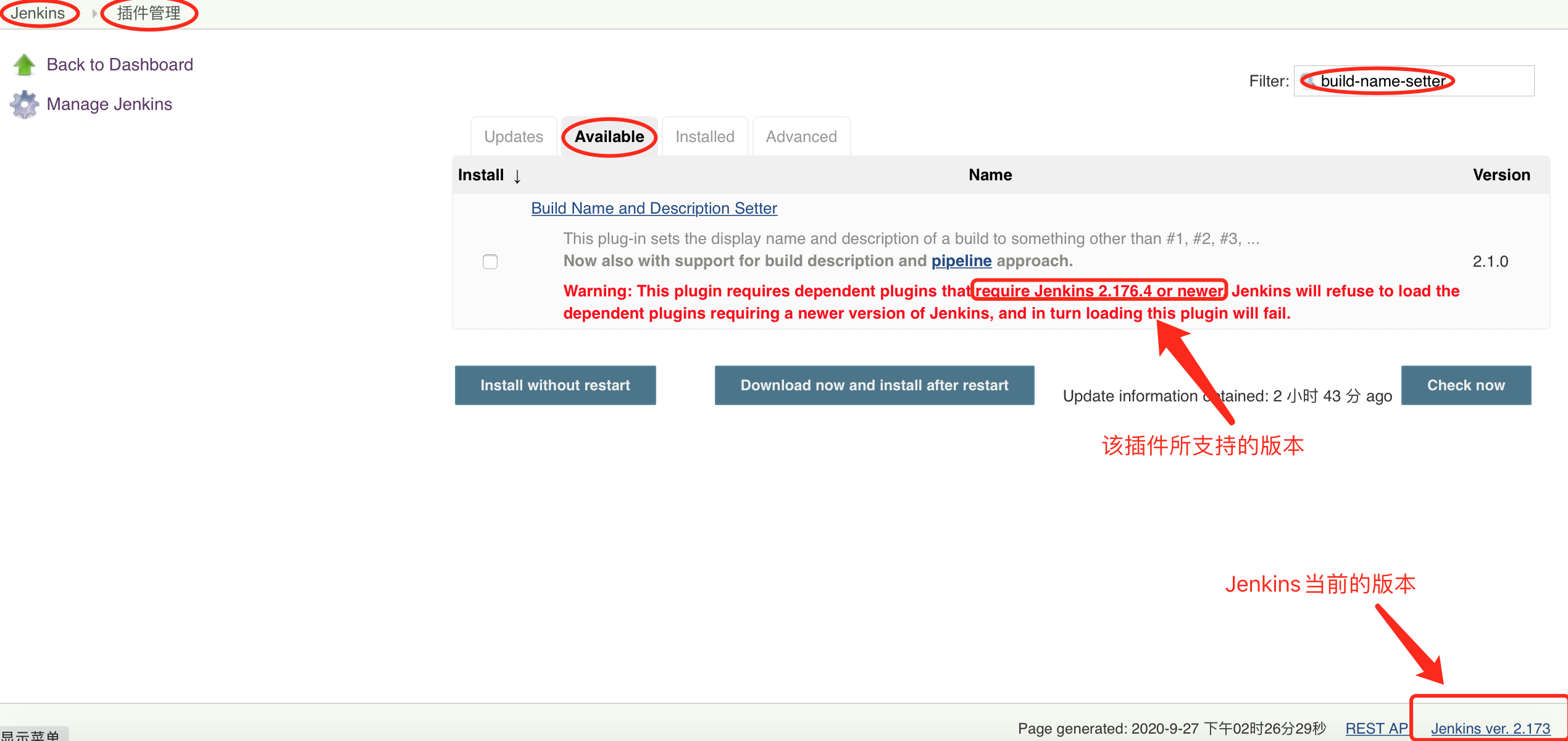This screenshot has height=741, width=1568.
Task: Click the gear icon beside Manage Jenkins
Action: (24, 104)
